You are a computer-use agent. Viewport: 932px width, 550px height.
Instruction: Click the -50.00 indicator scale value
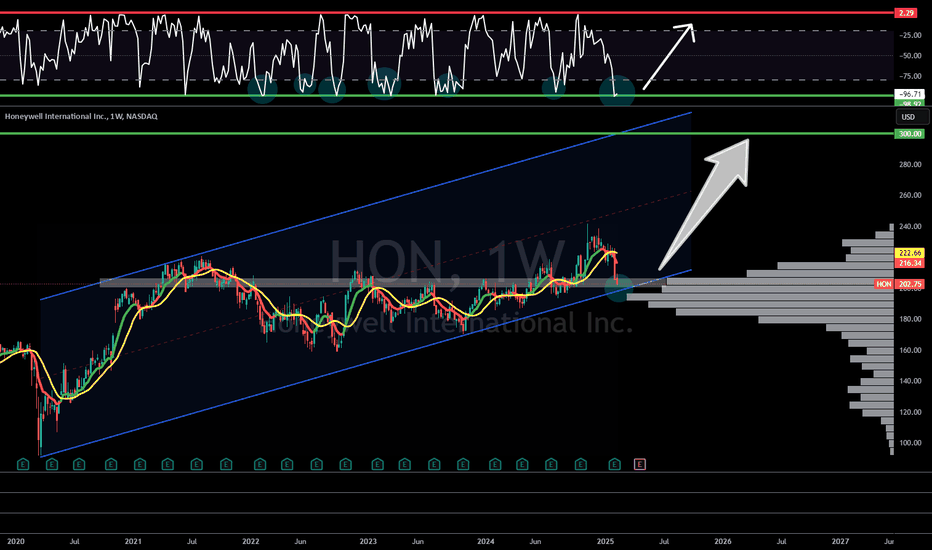tap(910, 56)
